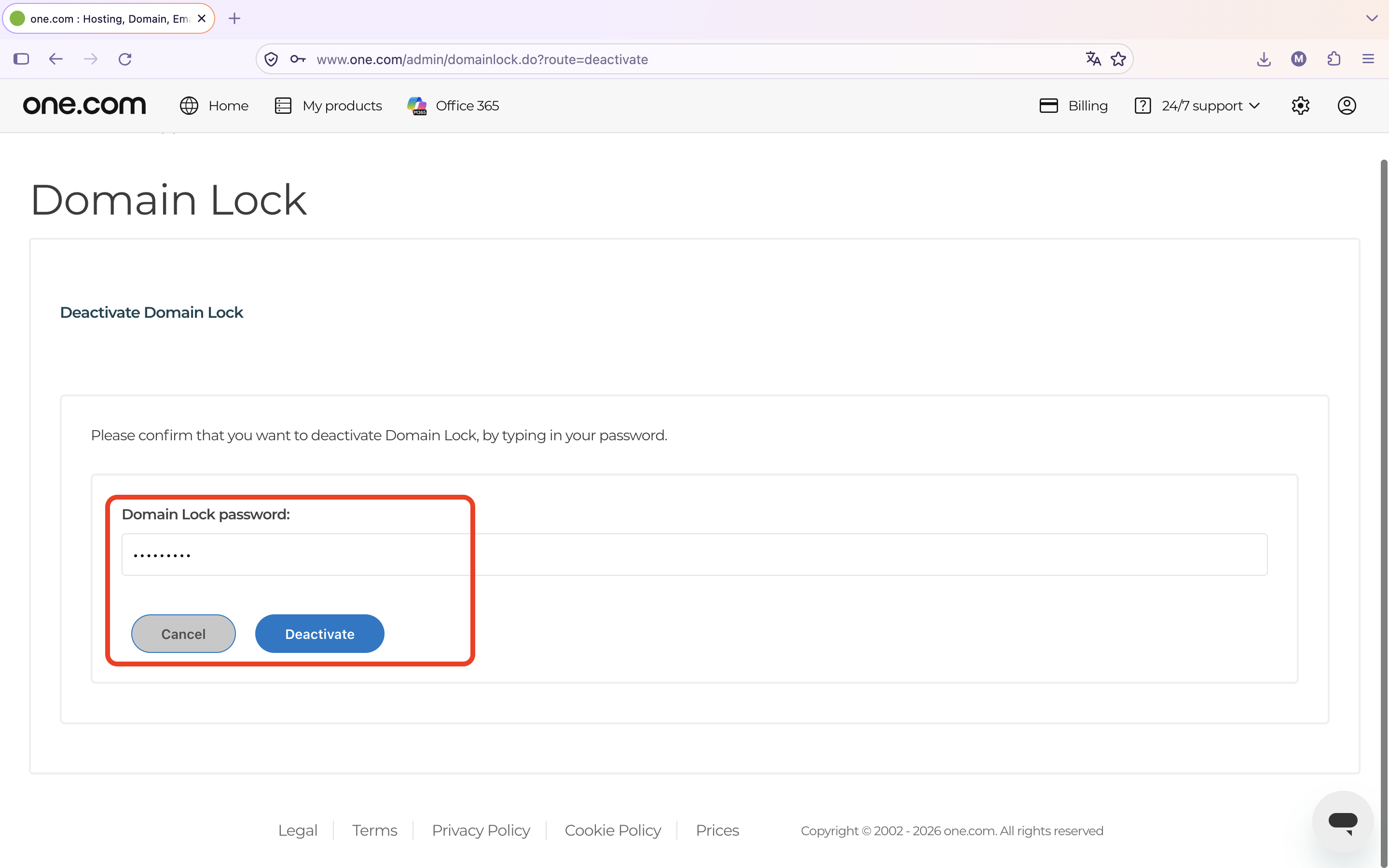Open the browser downloads icon
Viewport: 1389px width, 868px height.
(x=1264, y=59)
